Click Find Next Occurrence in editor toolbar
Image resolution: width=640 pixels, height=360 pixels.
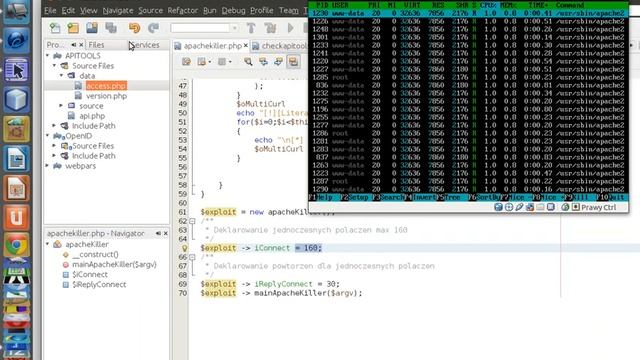(x=278, y=62)
